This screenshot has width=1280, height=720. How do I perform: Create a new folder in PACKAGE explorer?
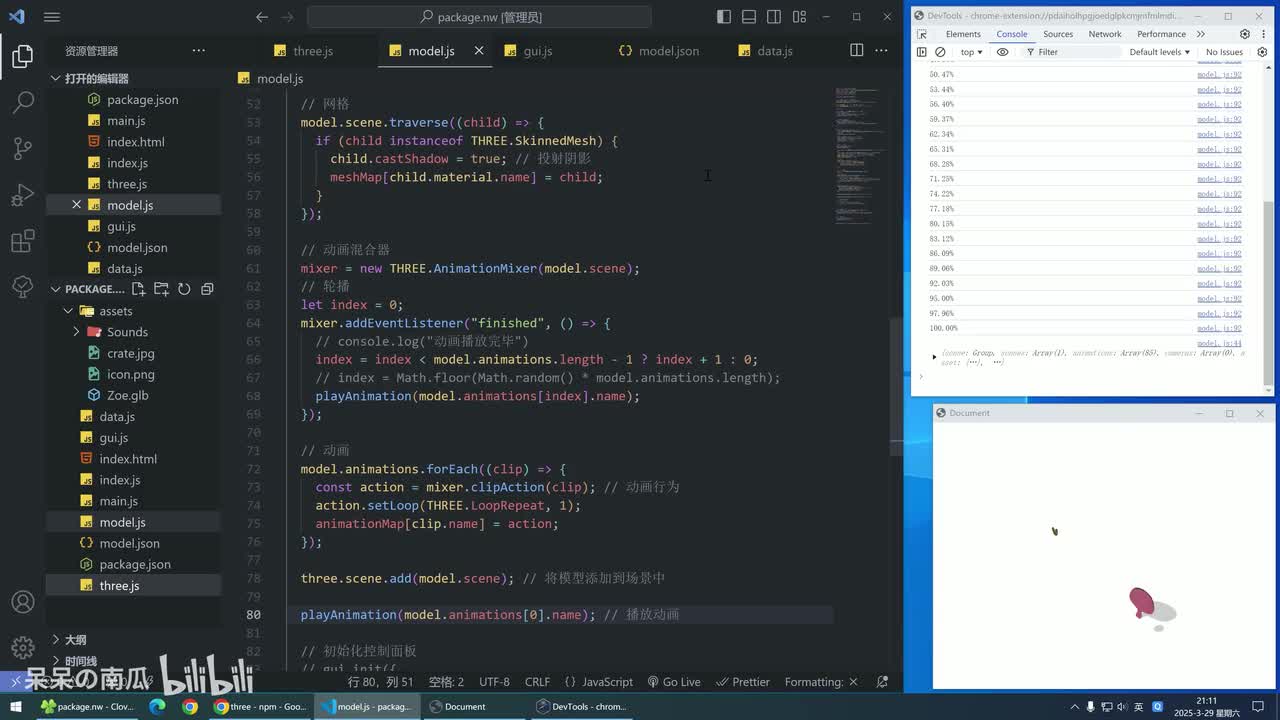tap(161, 289)
